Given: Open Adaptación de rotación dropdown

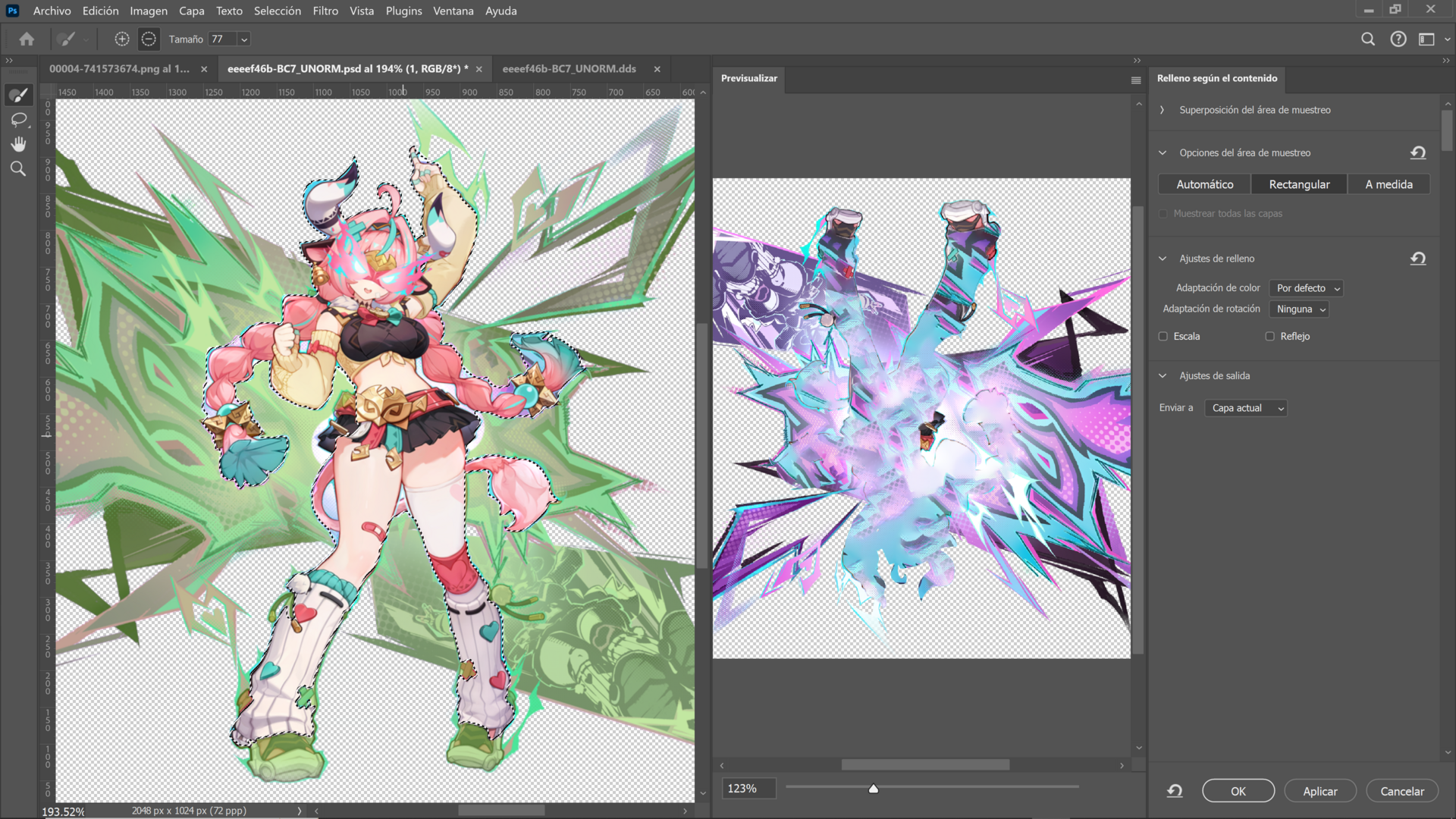Looking at the screenshot, I should 1299,309.
